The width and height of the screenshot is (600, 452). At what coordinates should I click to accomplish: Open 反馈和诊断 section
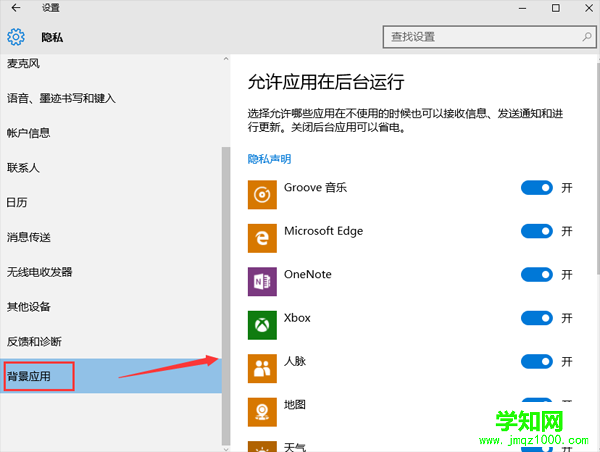111,341
